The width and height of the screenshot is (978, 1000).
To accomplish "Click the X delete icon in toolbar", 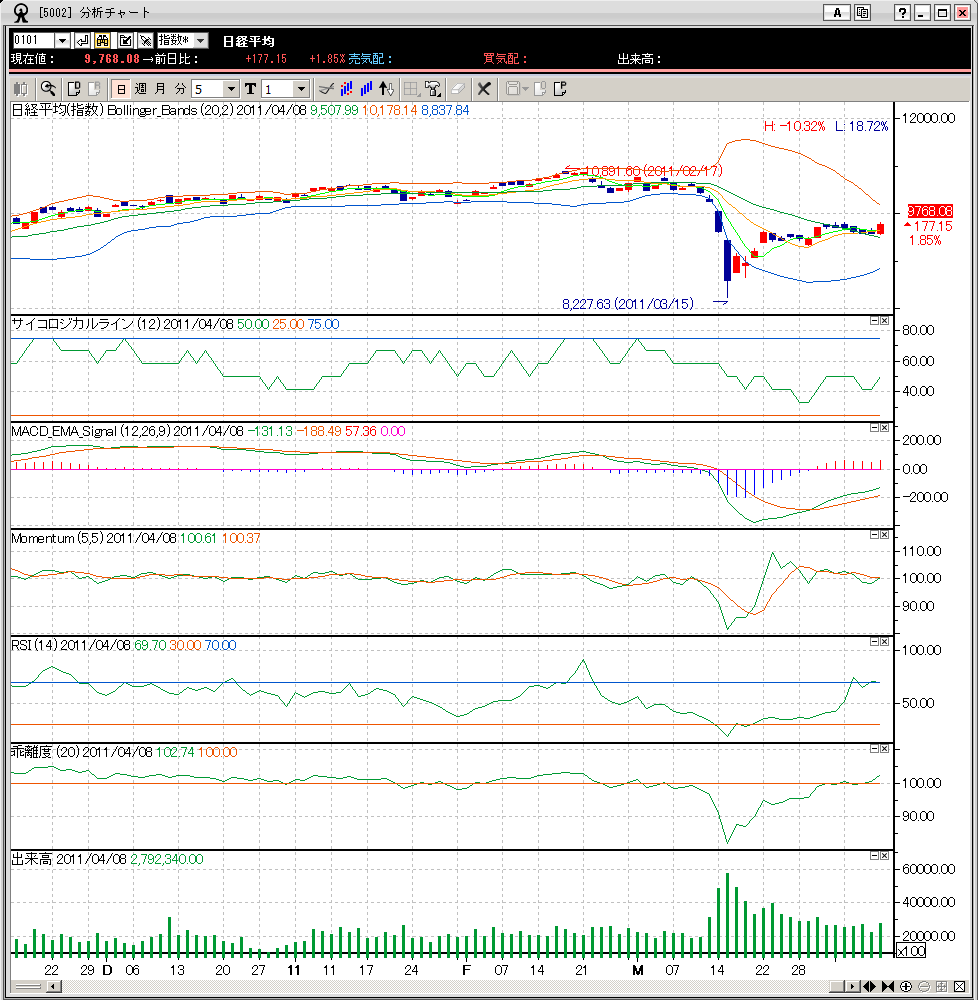I will point(484,88).
